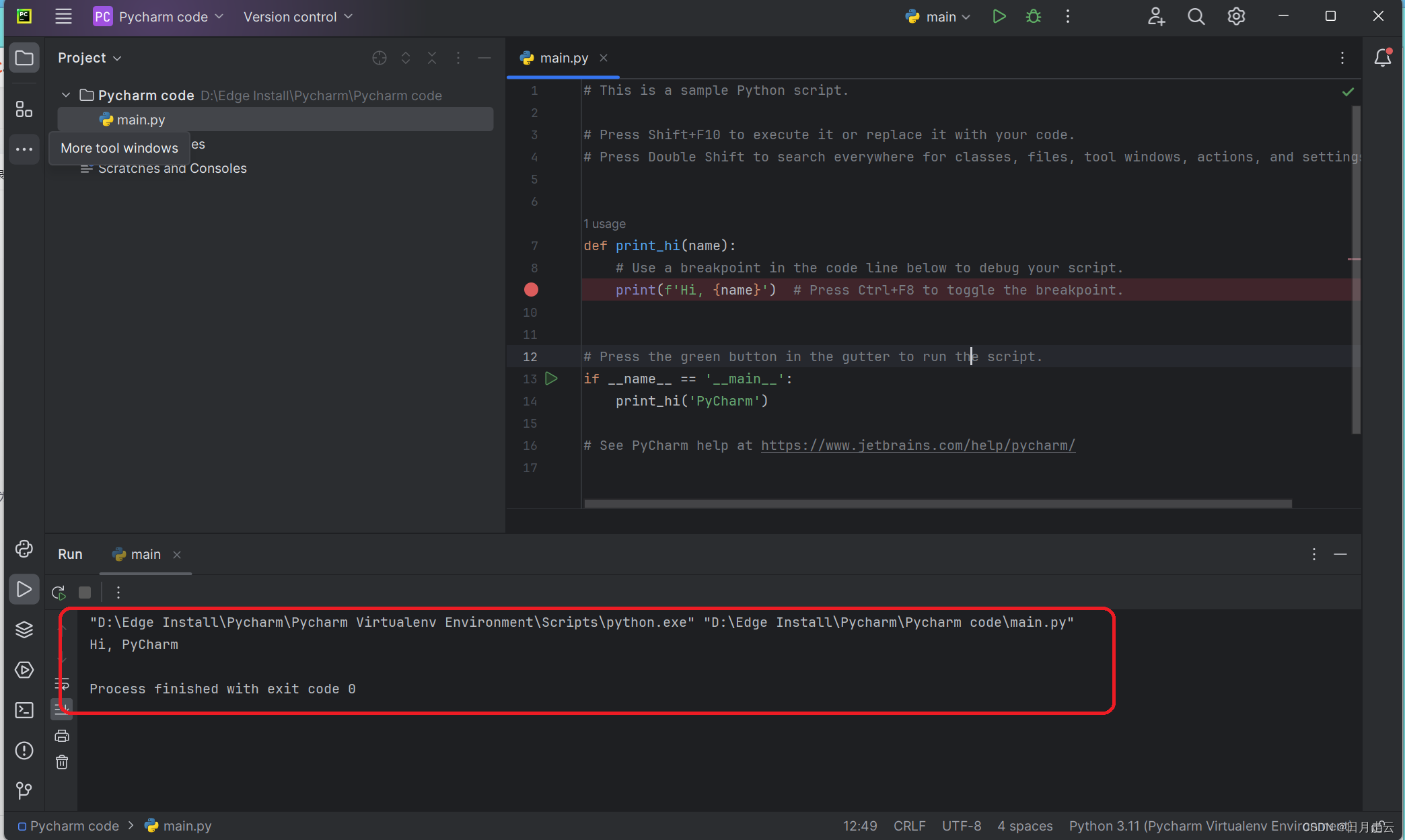Open the main run configuration dropdown
Screen dimensions: 1405x840
(939, 17)
